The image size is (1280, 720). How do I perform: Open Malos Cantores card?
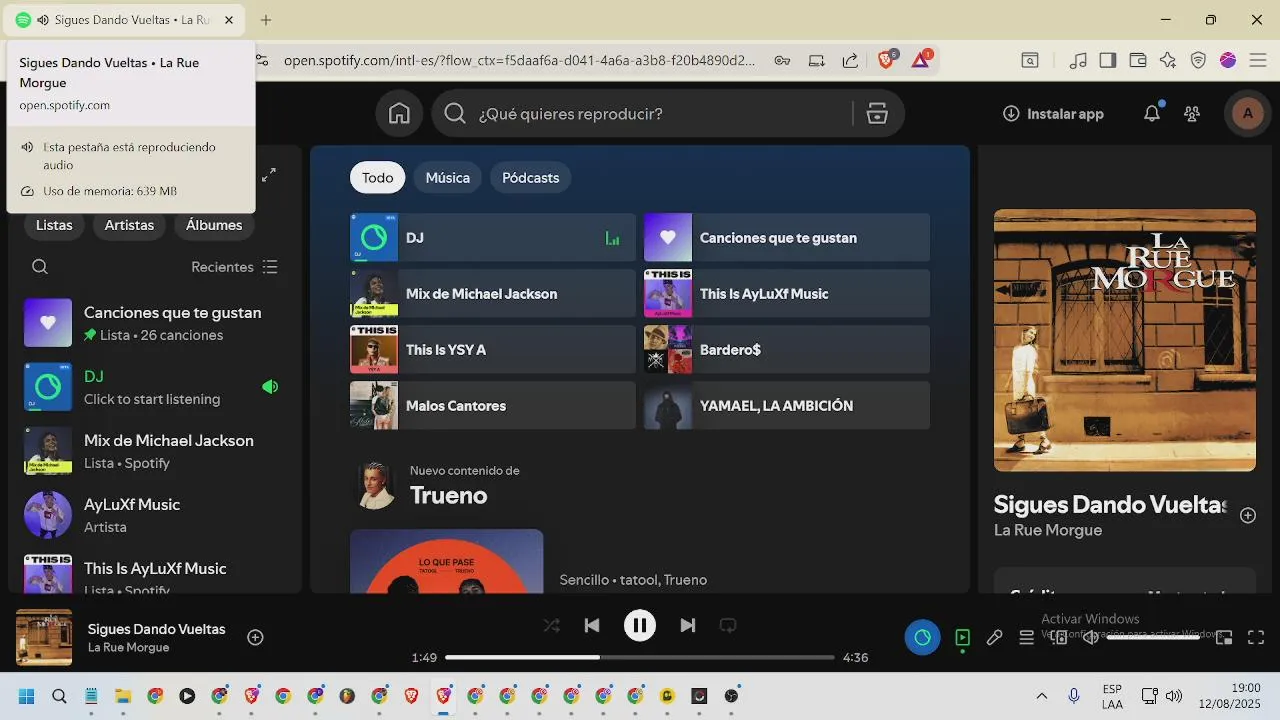click(493, 406)
